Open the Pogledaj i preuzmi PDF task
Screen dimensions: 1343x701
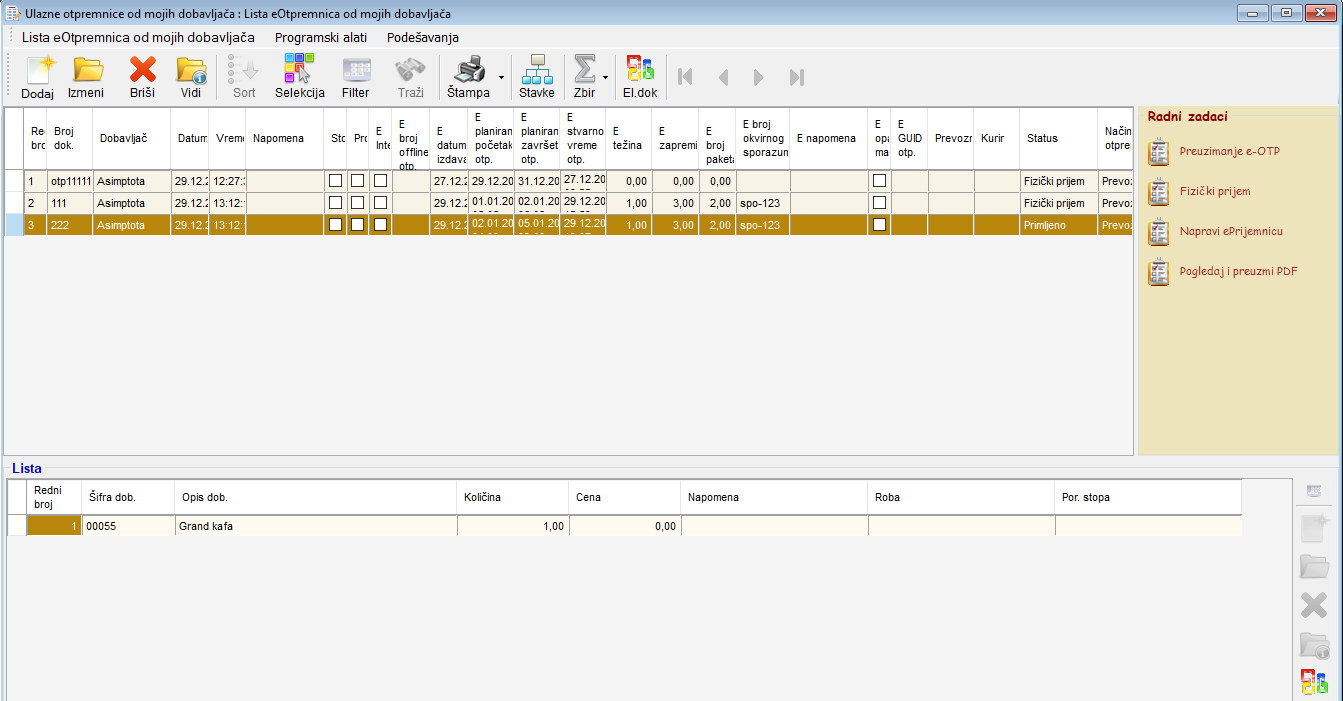(x=1238, y=271)
